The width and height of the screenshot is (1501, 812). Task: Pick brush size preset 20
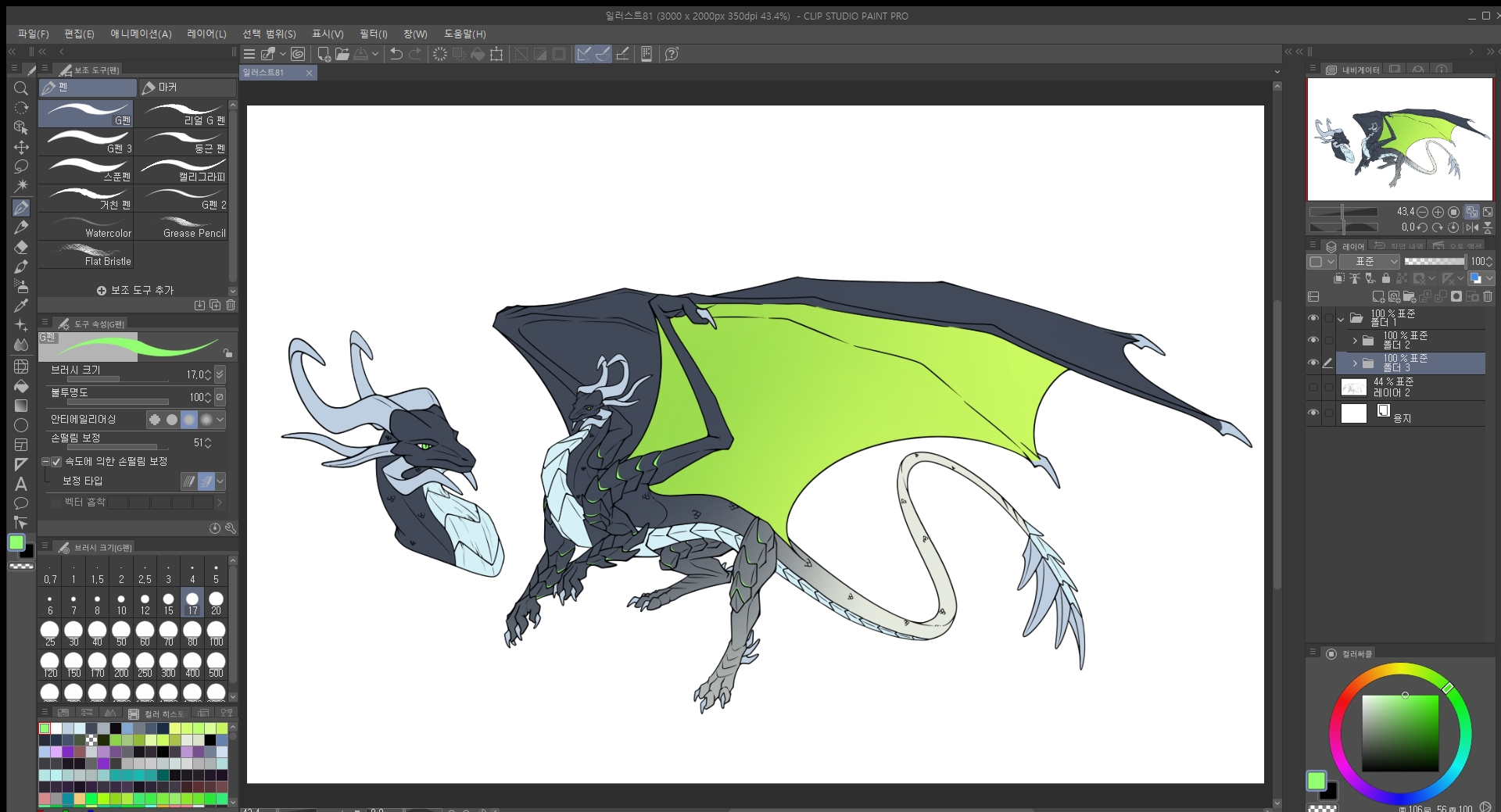[x=216, y=603]
